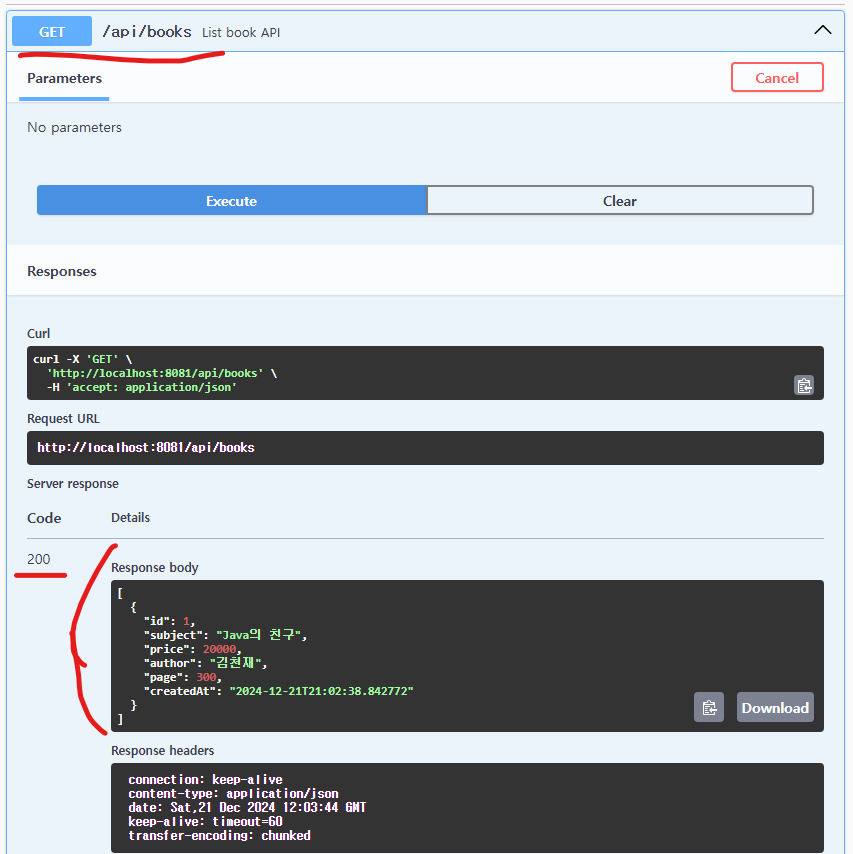Click the "page": 300 line
Screen dimensions: 853x854
click(x=182, y=677)
